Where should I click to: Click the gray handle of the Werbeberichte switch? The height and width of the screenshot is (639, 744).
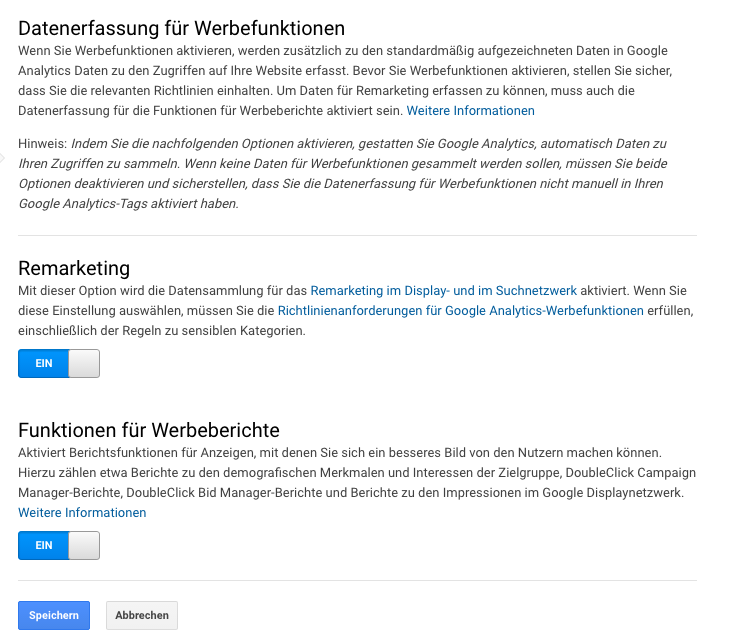pos(84,546)
